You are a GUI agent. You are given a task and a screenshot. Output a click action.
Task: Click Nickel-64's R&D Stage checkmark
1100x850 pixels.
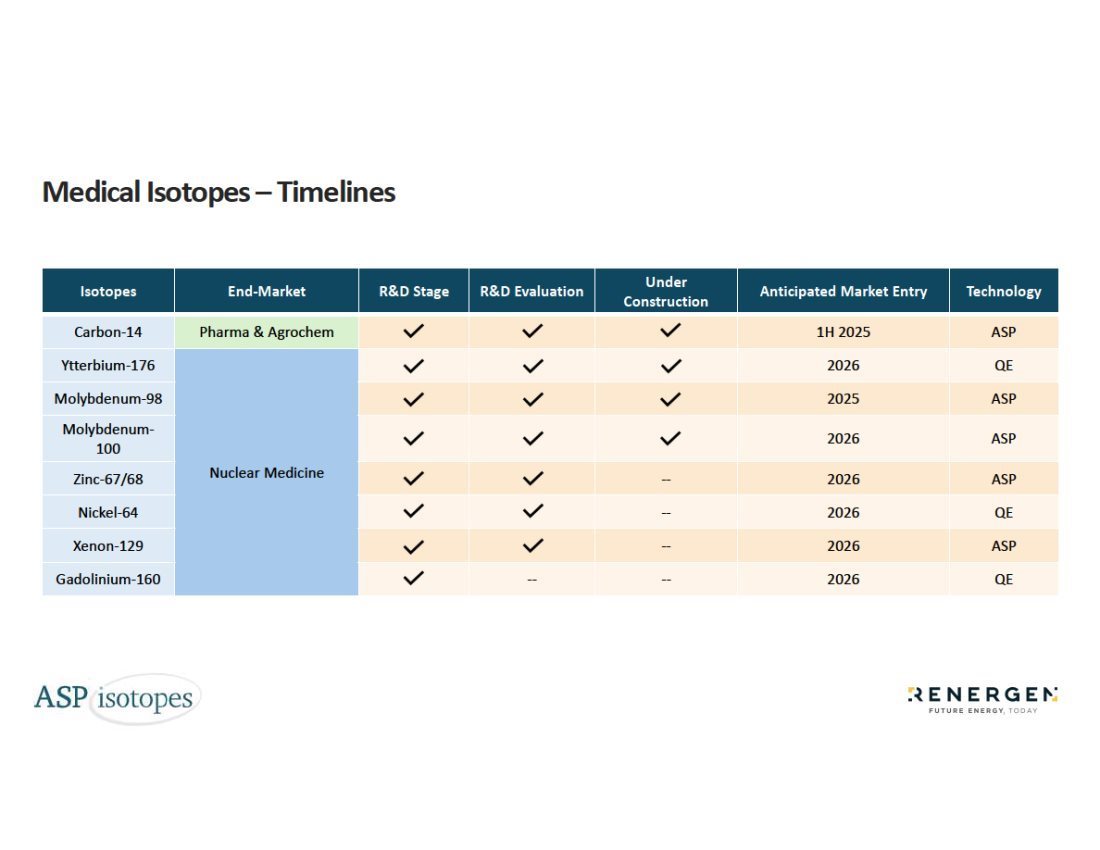point(414,512)
